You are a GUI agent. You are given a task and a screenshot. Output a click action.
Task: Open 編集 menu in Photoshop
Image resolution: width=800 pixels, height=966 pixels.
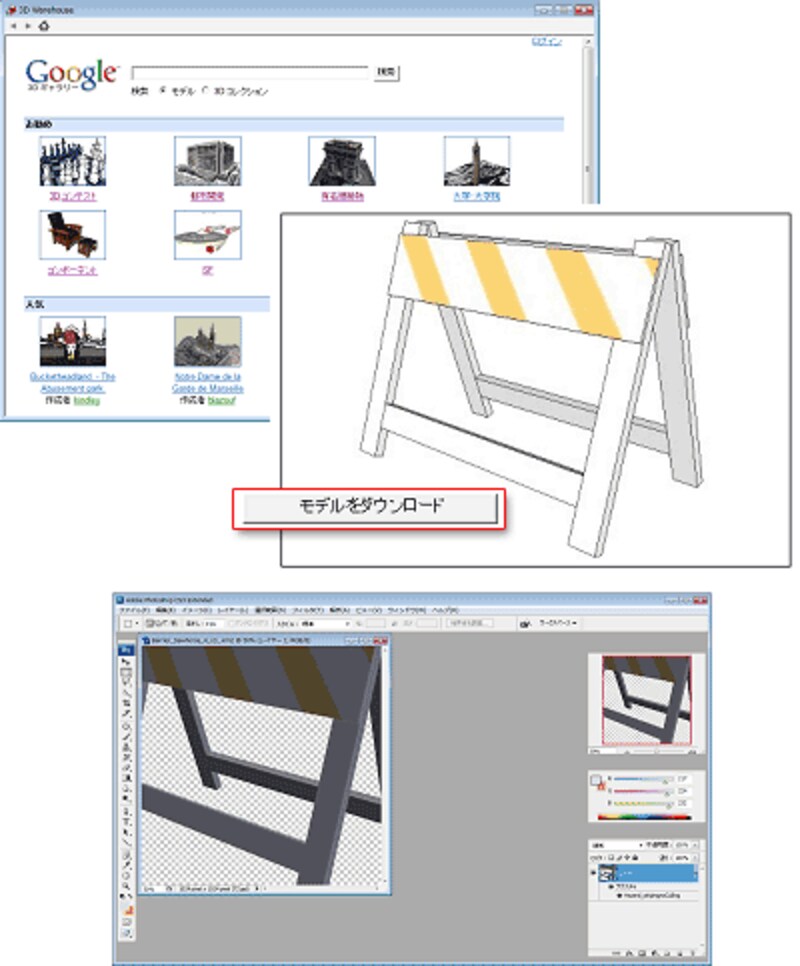click(165, 610)
